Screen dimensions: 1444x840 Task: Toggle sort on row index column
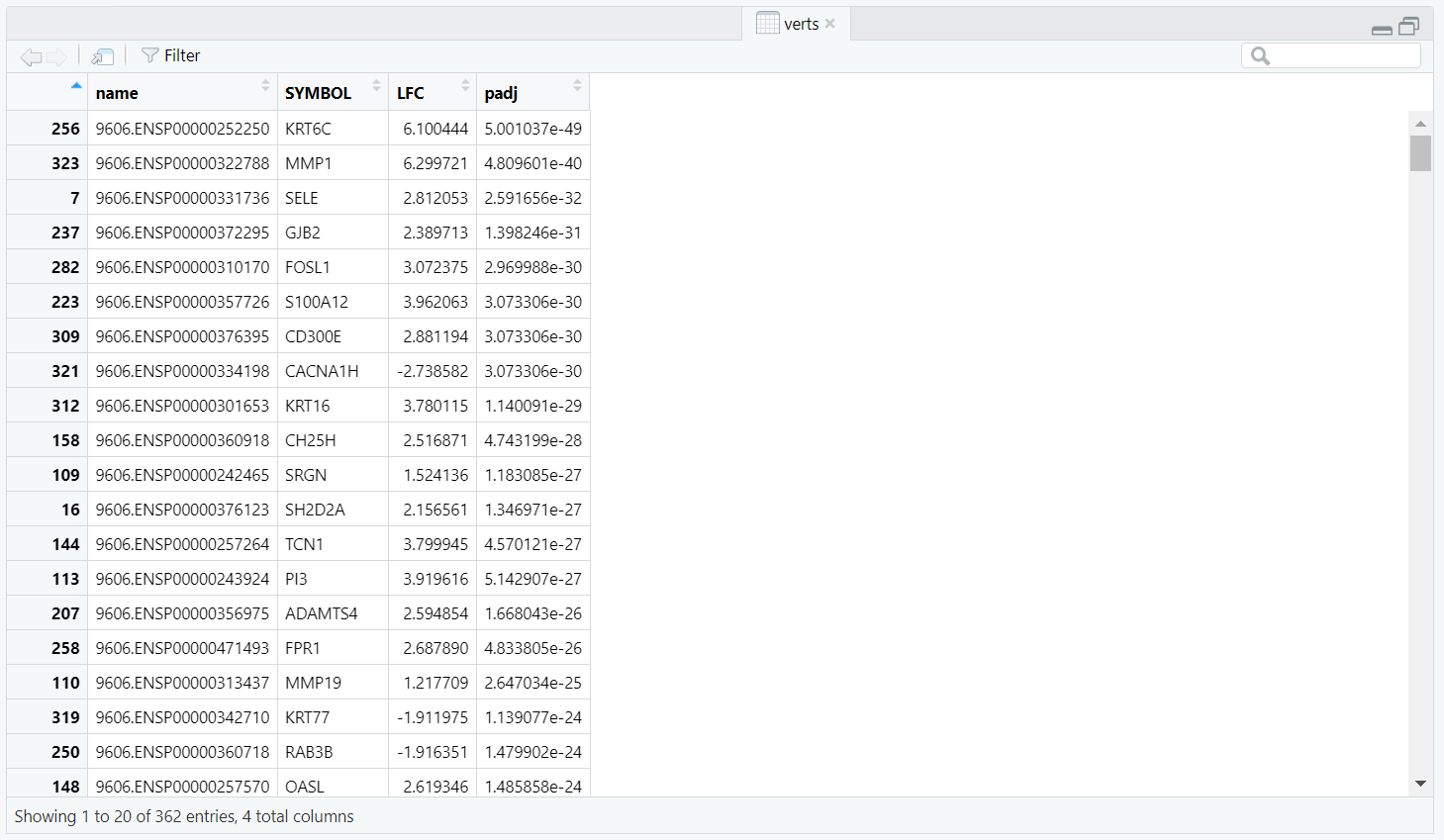48,91
